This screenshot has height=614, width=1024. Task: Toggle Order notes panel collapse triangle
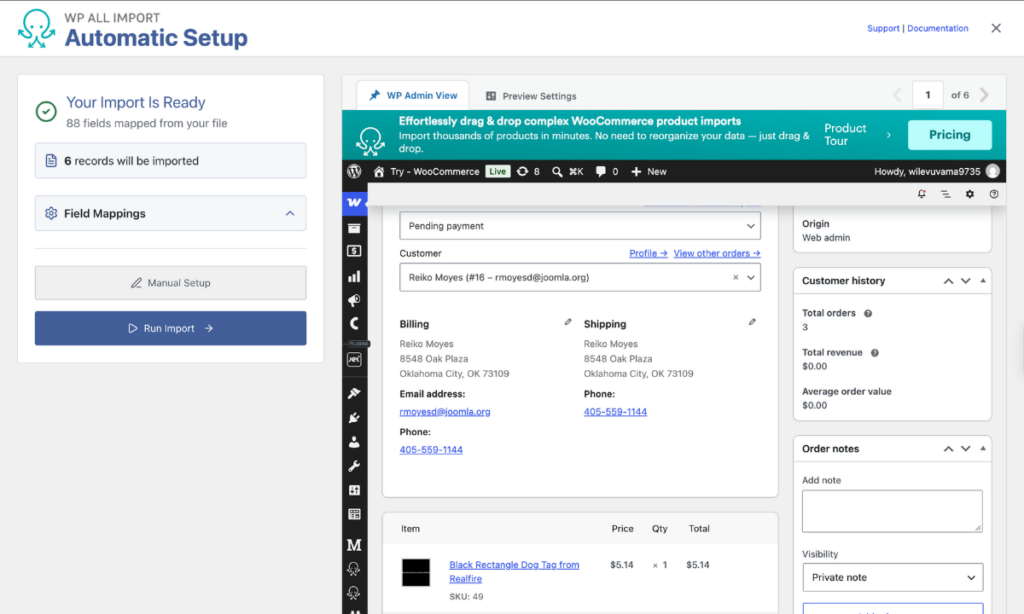click(x=983, y=449)
